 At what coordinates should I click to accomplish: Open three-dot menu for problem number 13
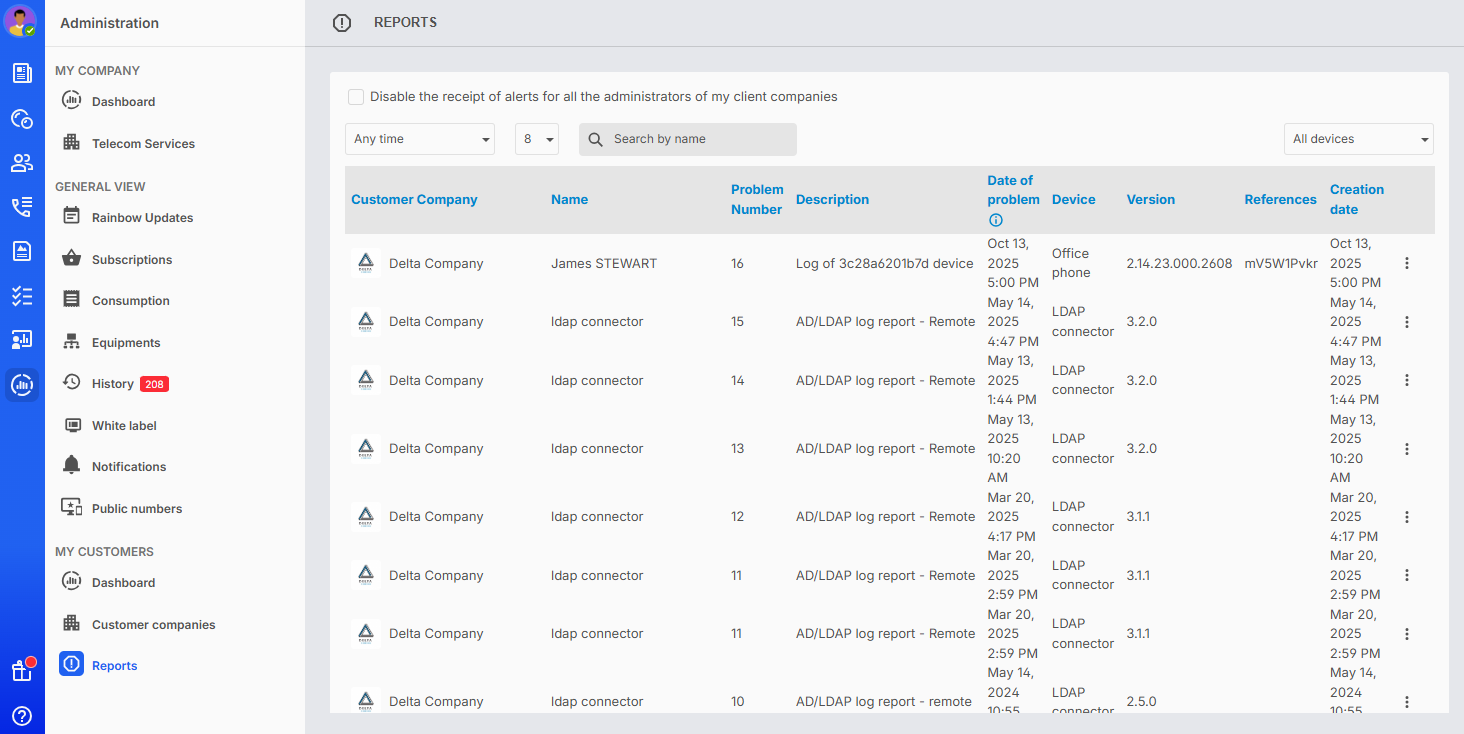click(1406, 449)
